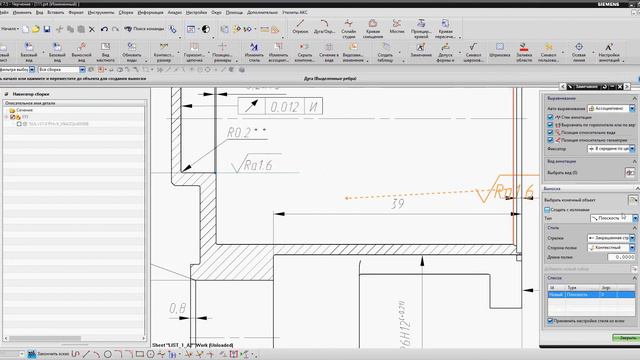Click the New file icon
Screen dimensions: 640x360
[x=26, y=29]
